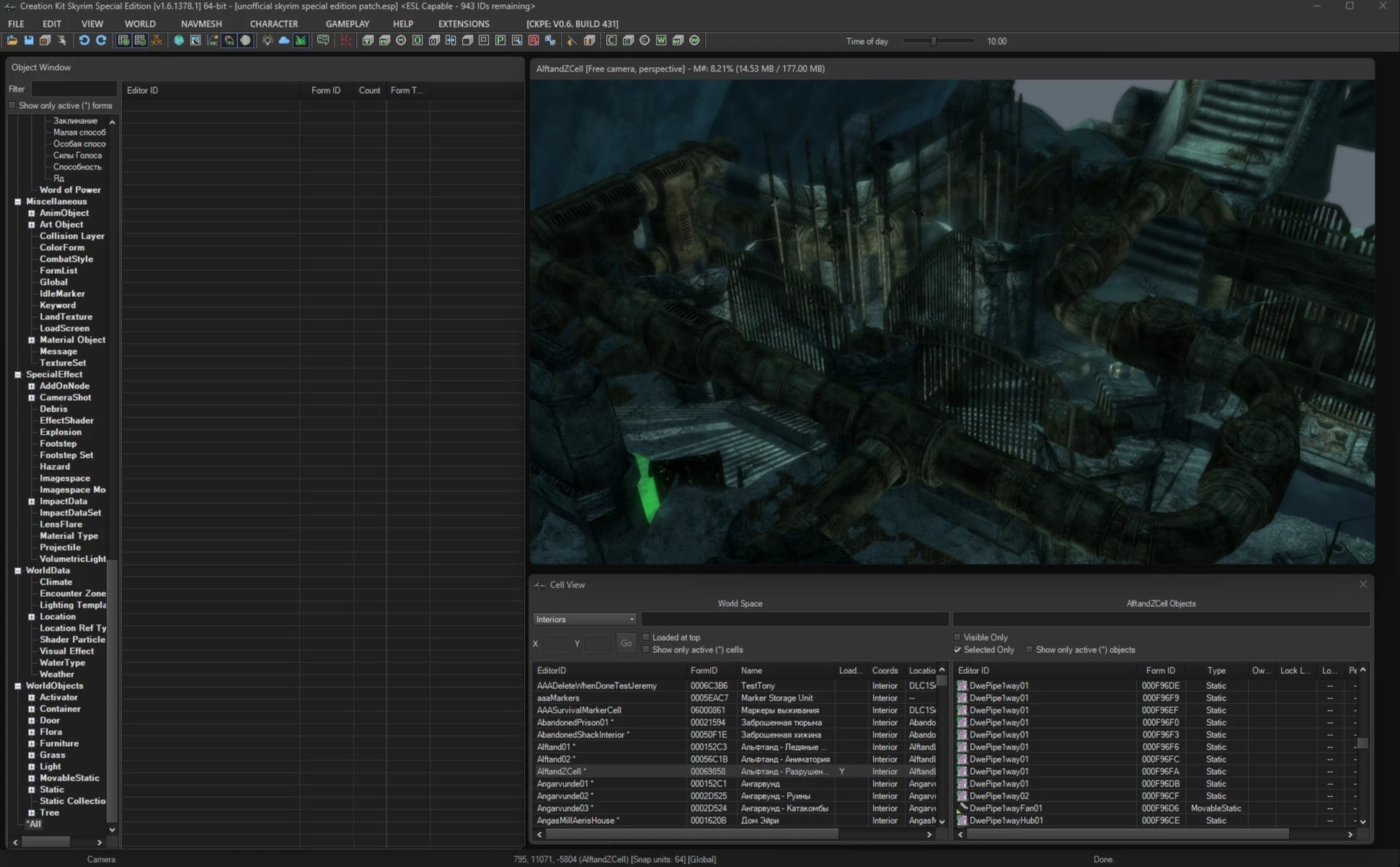The width and height of the screenshot is (1400, 867).
Task: Click the Object Window Filter field
Action: coord(74,89)
